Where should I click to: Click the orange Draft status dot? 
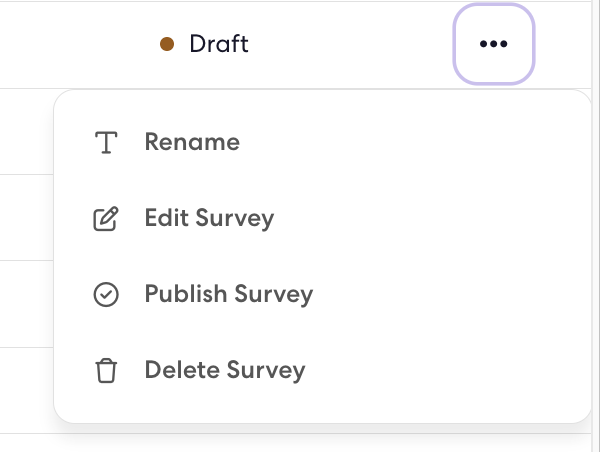tap(167, 44)
